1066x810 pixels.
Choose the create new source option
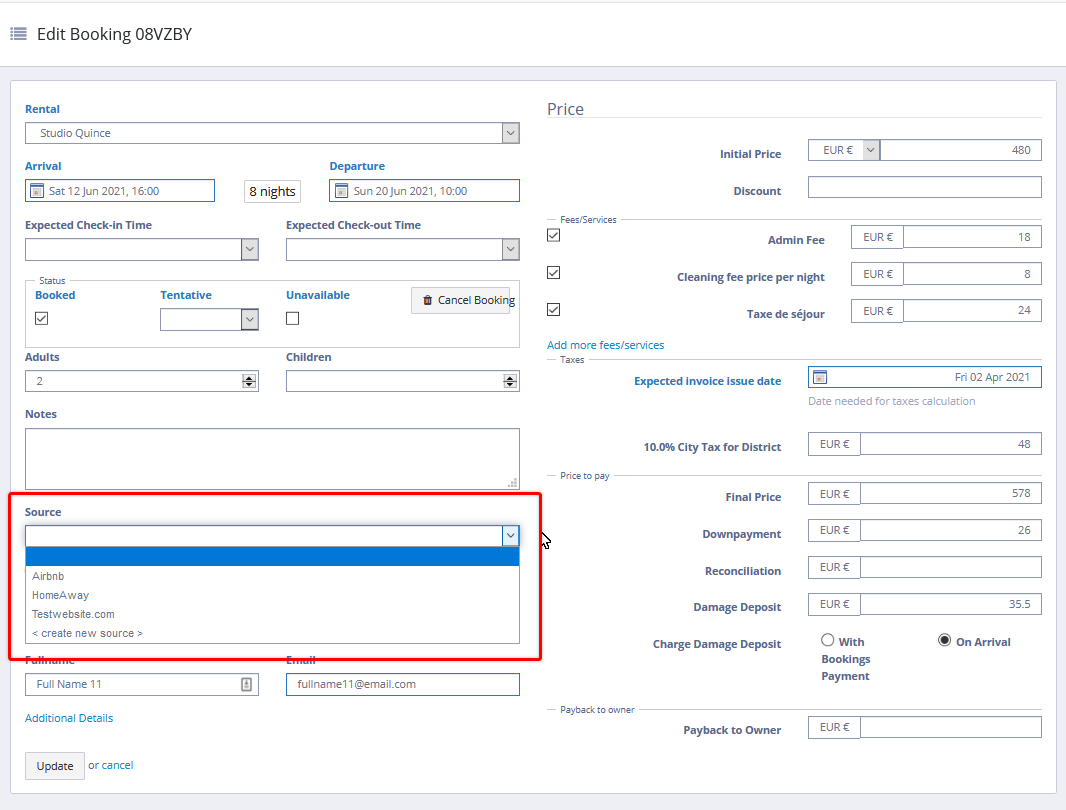87,633
